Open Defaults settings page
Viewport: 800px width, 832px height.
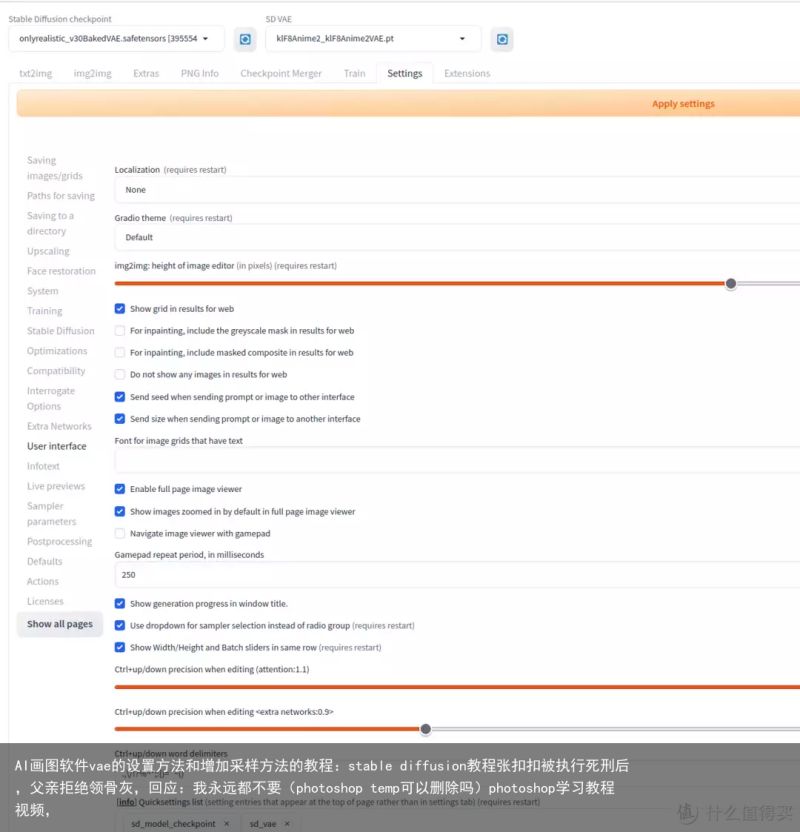[x=45, y=561]
